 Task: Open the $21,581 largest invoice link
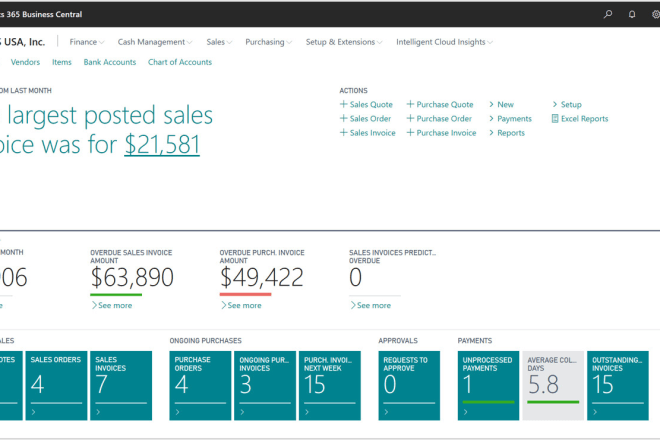162,144
